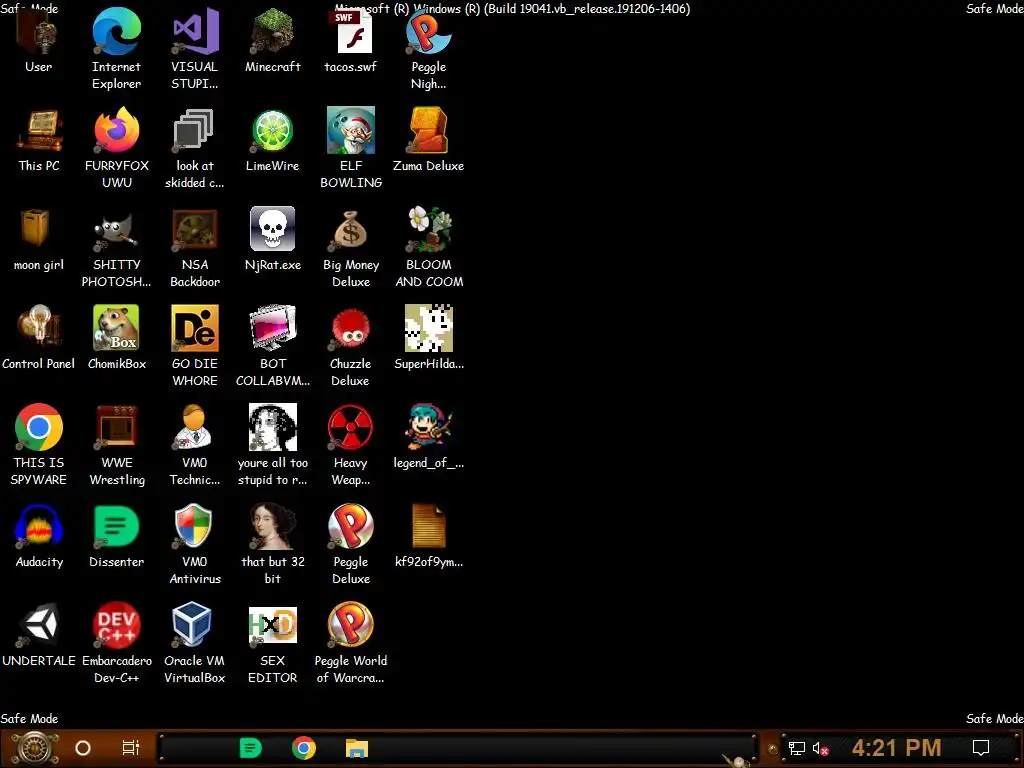Launch FURRYFOX UWU Firefox shortcut
This screenshot has width=1024, height=768.
pos(116,131)
